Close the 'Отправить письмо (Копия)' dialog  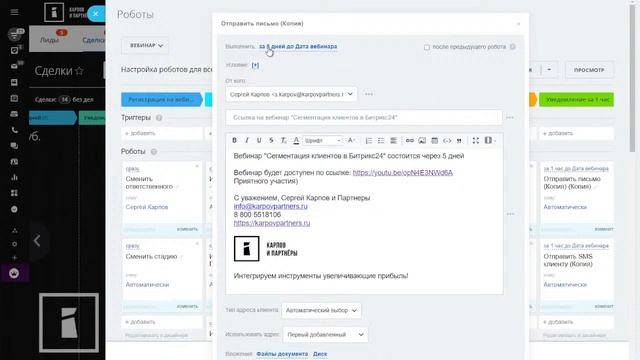(x=518, y=24)
